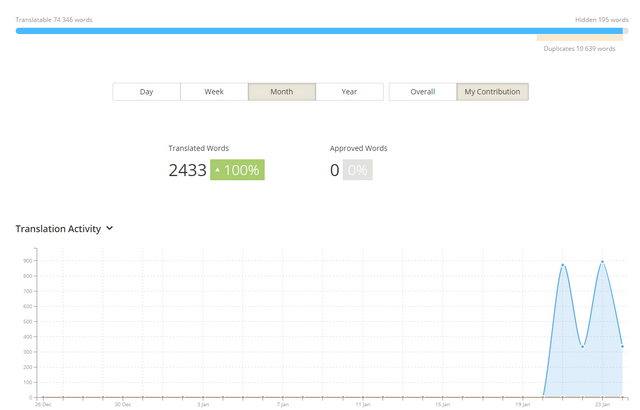
Task: Click the 26 Dec axis label
Action: pos(43,404)
